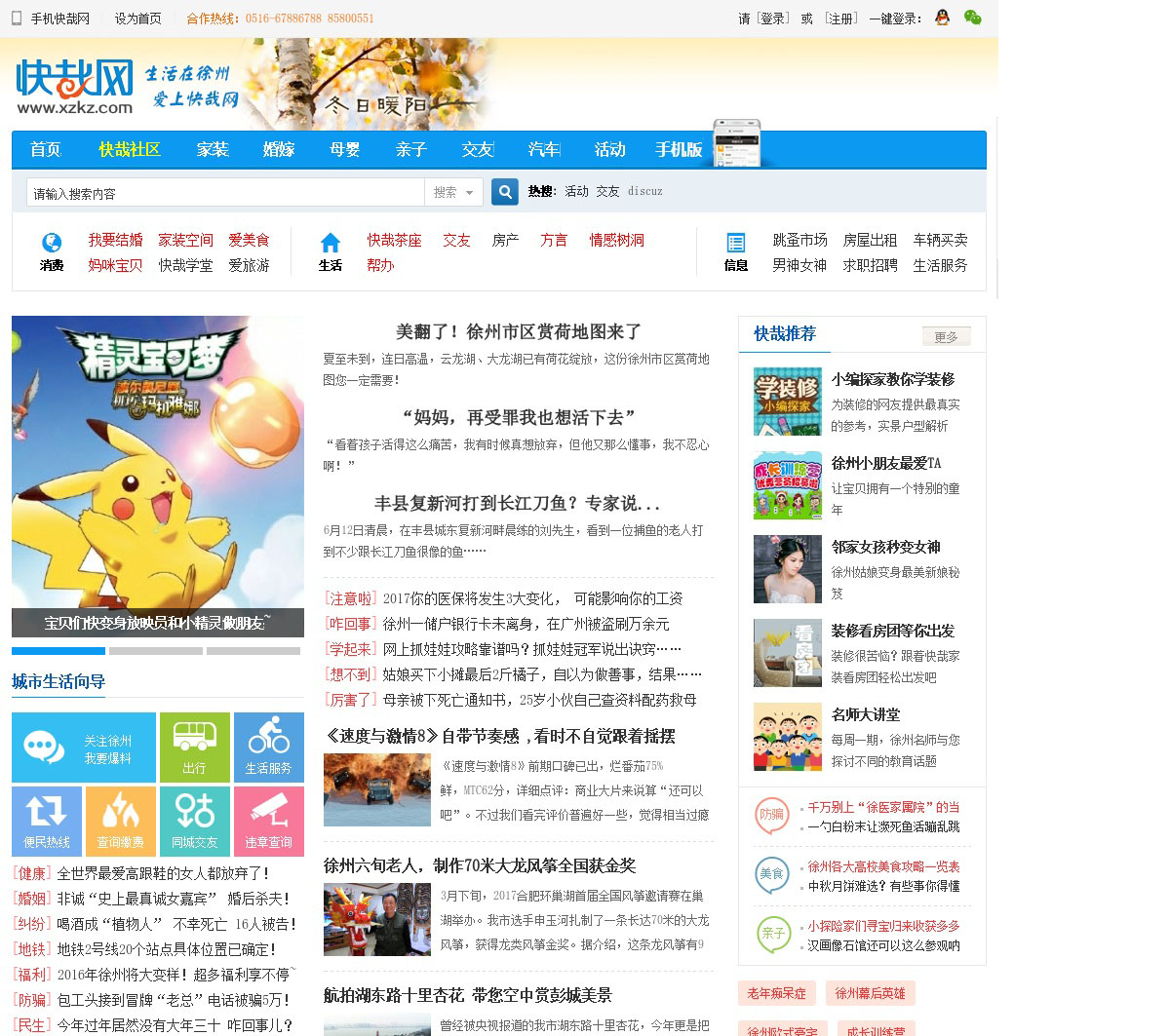The width and height of the screenshot is (1170, 1036).
Task: Click the phone image beside 手机版
Action: coord(737,143)
